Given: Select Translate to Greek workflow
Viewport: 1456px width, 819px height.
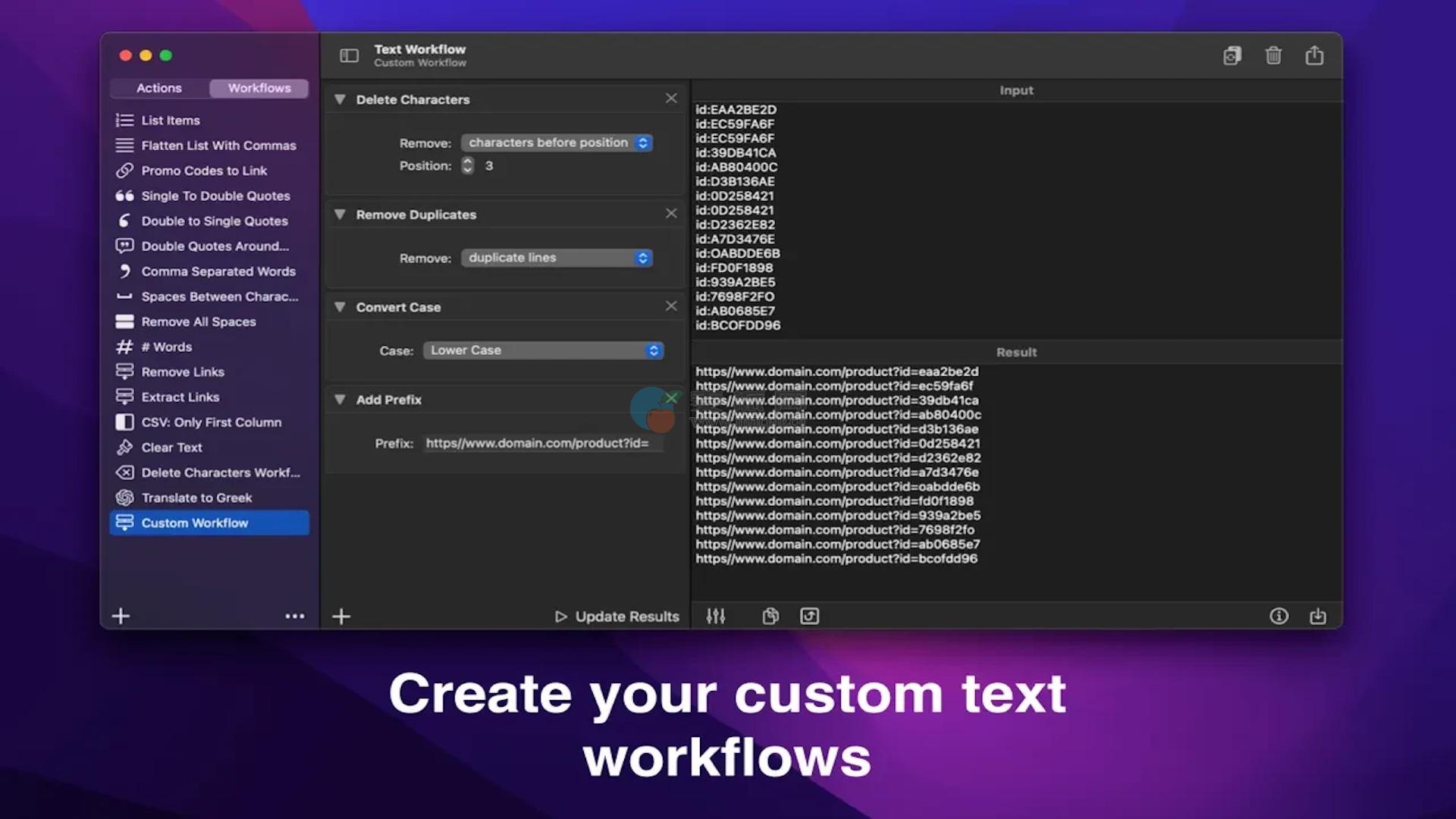Looking at the screenshot, I should coord(196,497).
